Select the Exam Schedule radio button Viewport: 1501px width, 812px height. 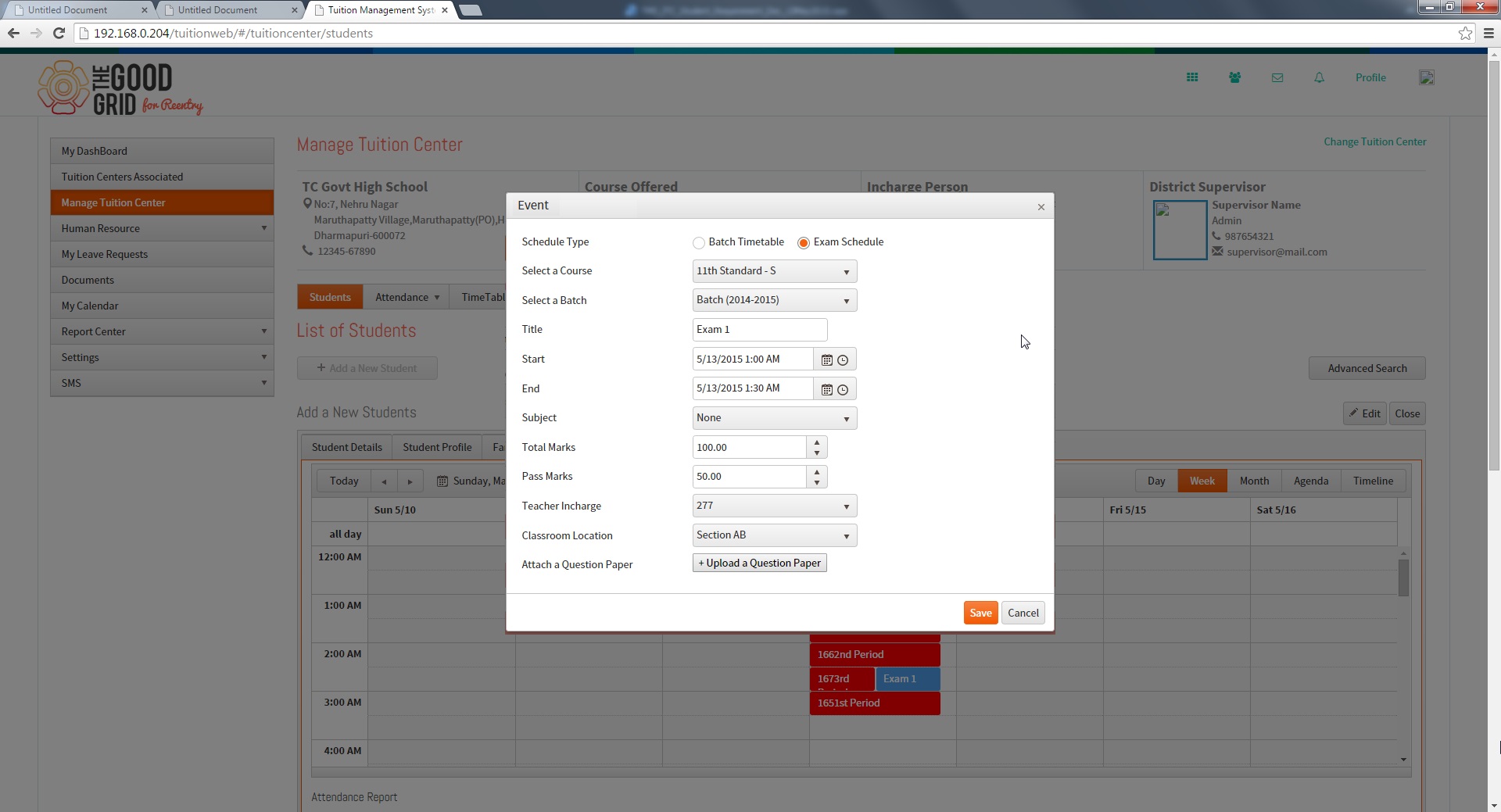coord(804,243)
